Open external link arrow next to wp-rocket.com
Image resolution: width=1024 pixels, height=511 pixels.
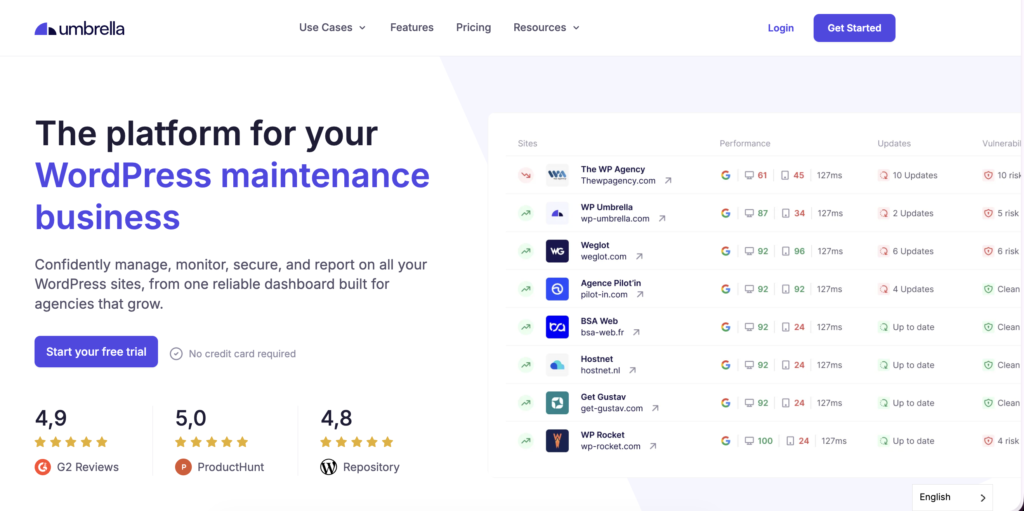click(652, 446)
